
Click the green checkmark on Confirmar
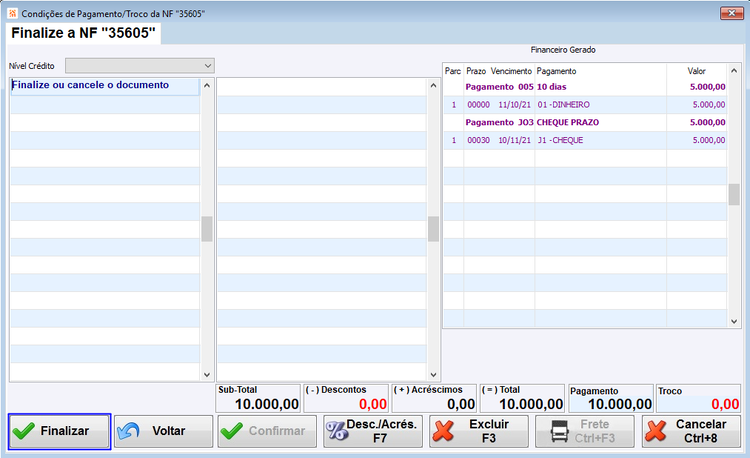(x=232, y=431)
